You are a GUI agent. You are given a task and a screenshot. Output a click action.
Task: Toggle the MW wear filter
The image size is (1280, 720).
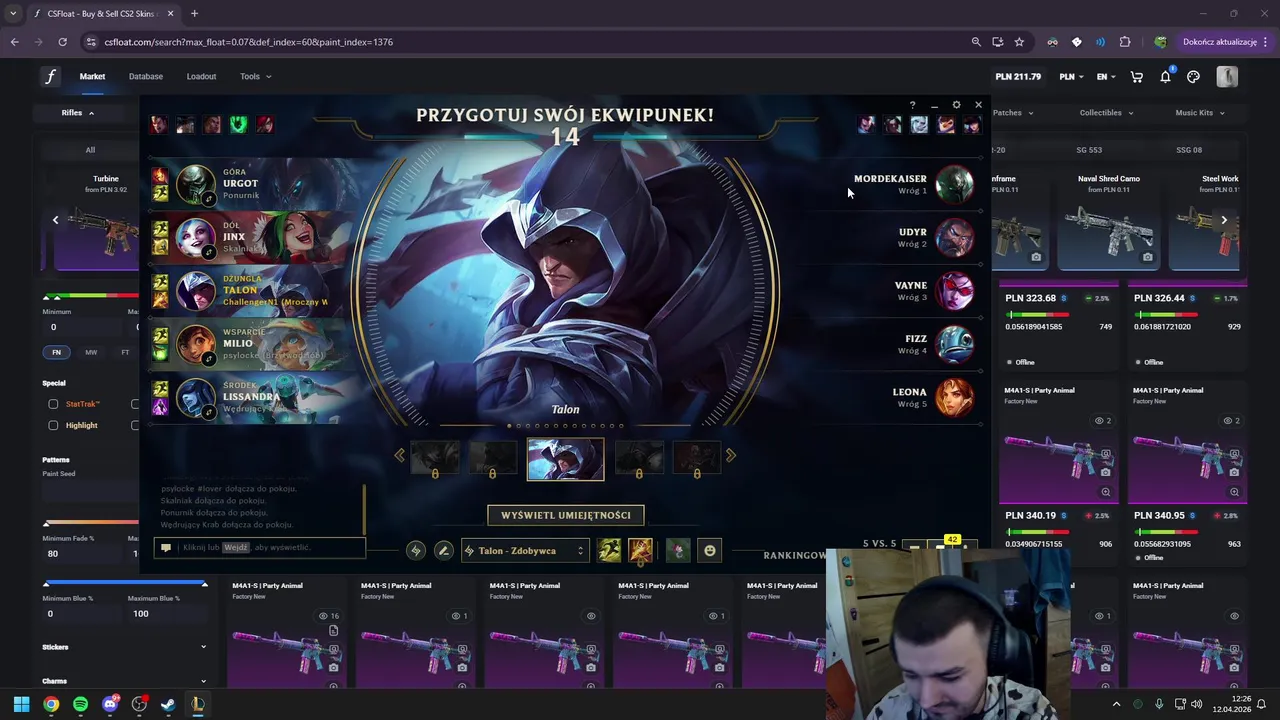91,352
